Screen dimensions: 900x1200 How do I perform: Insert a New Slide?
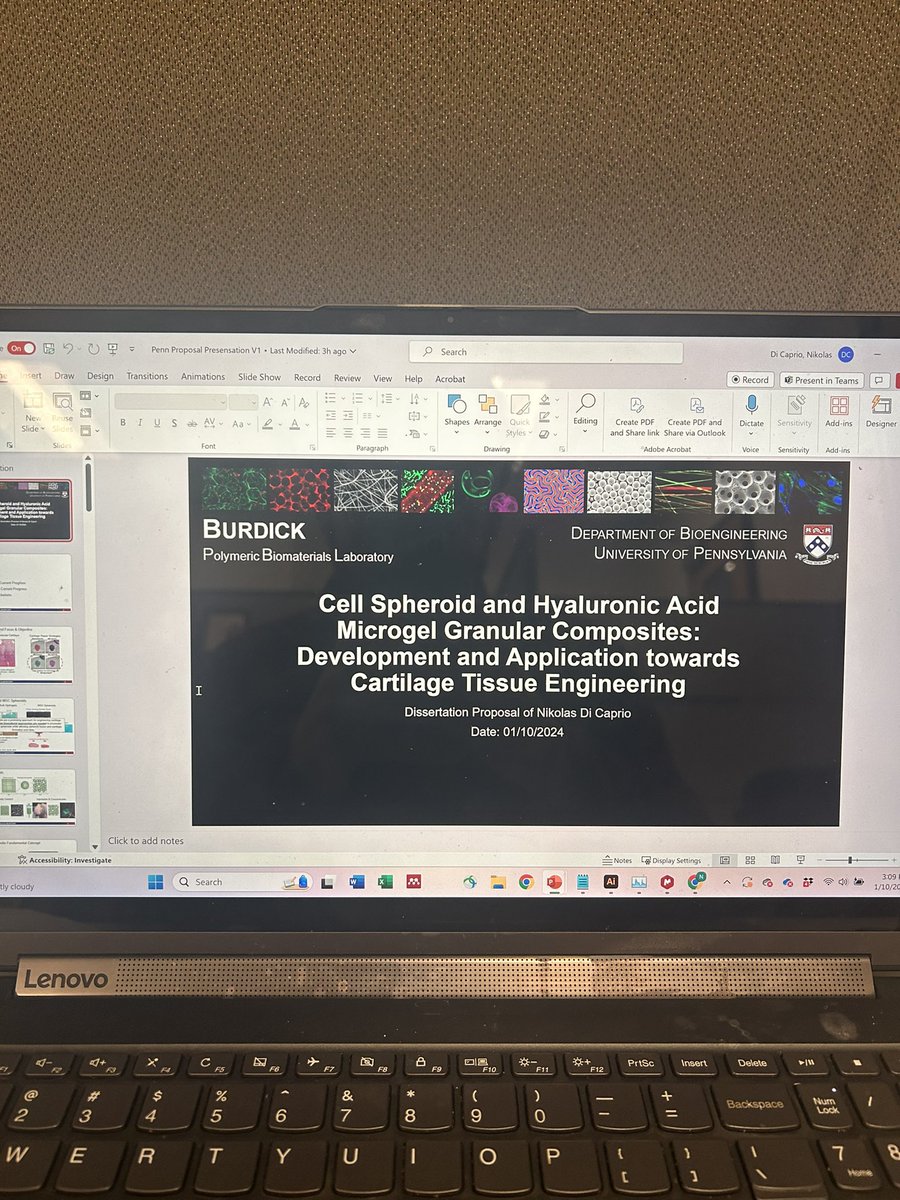click(33, 412)
